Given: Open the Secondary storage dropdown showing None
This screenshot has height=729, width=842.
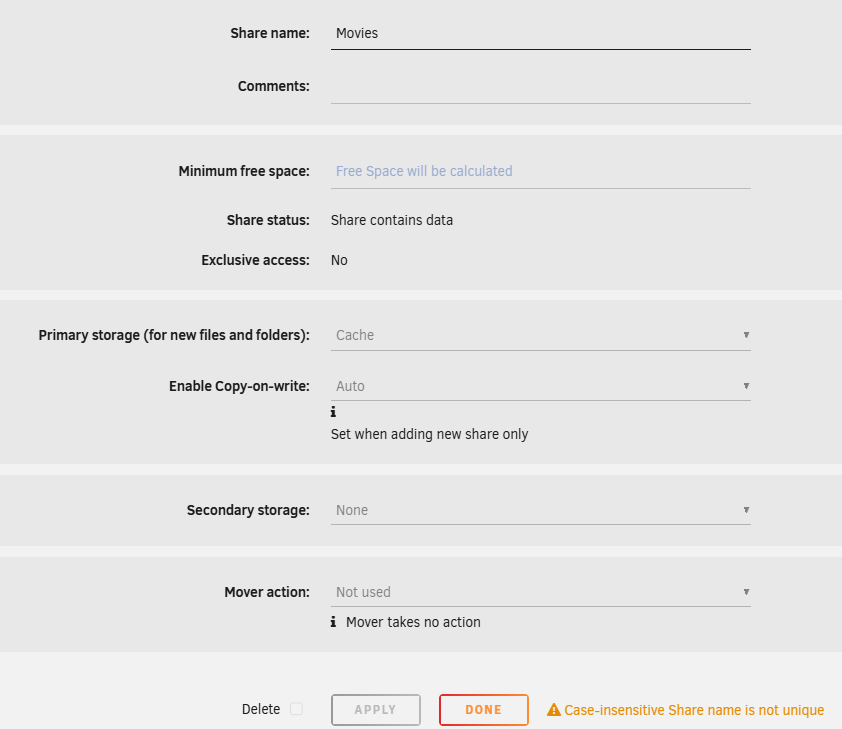Looking at the screenshot, I should [x=540, y=510].
